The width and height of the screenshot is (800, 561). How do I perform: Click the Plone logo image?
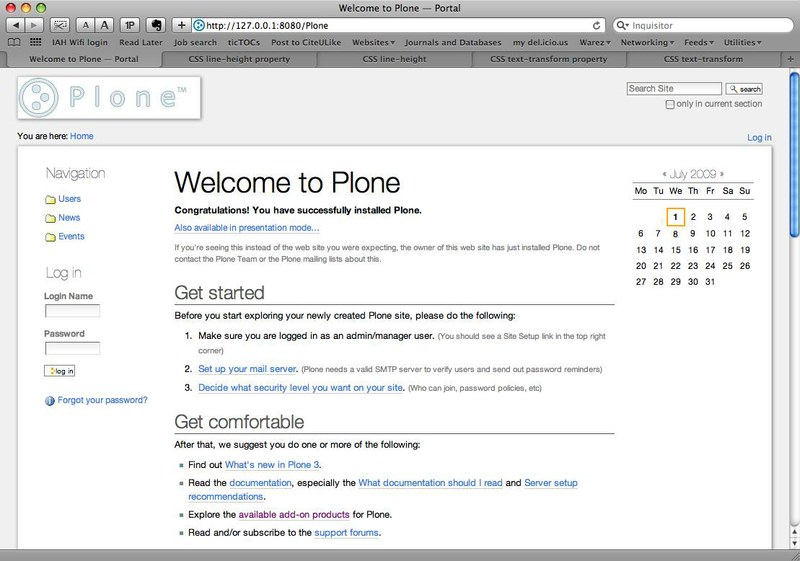109,97
